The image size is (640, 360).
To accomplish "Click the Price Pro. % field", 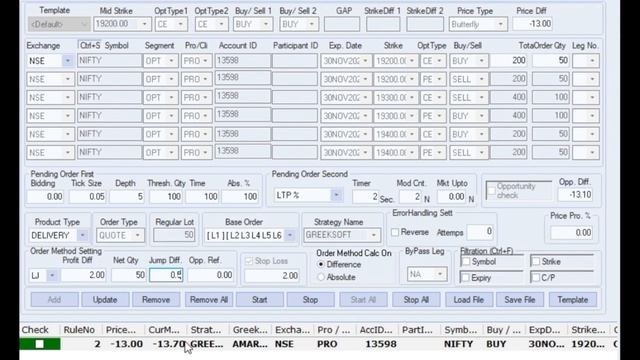I will [571, 233].
